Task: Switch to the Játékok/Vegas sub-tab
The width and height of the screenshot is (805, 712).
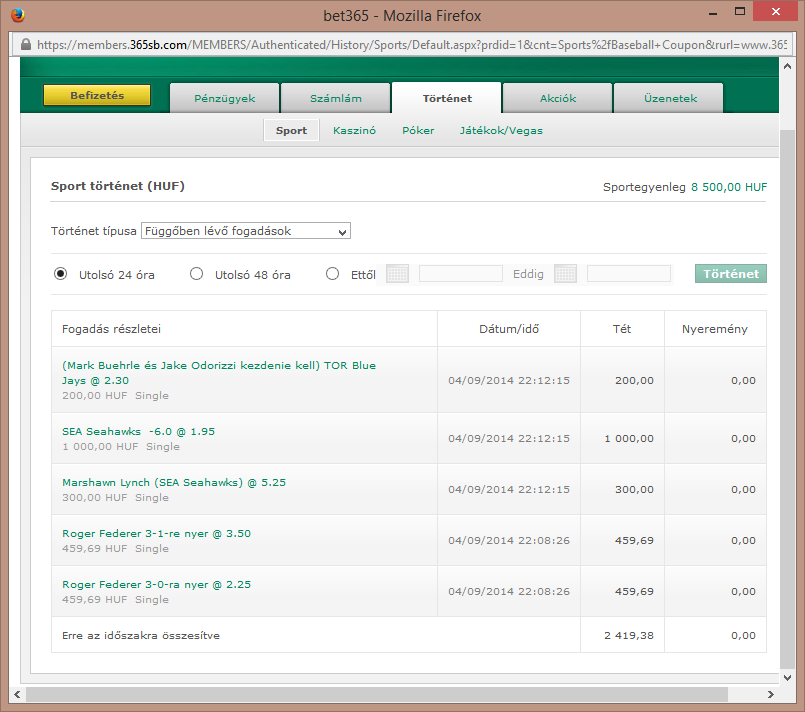Action: click(501, 130)
